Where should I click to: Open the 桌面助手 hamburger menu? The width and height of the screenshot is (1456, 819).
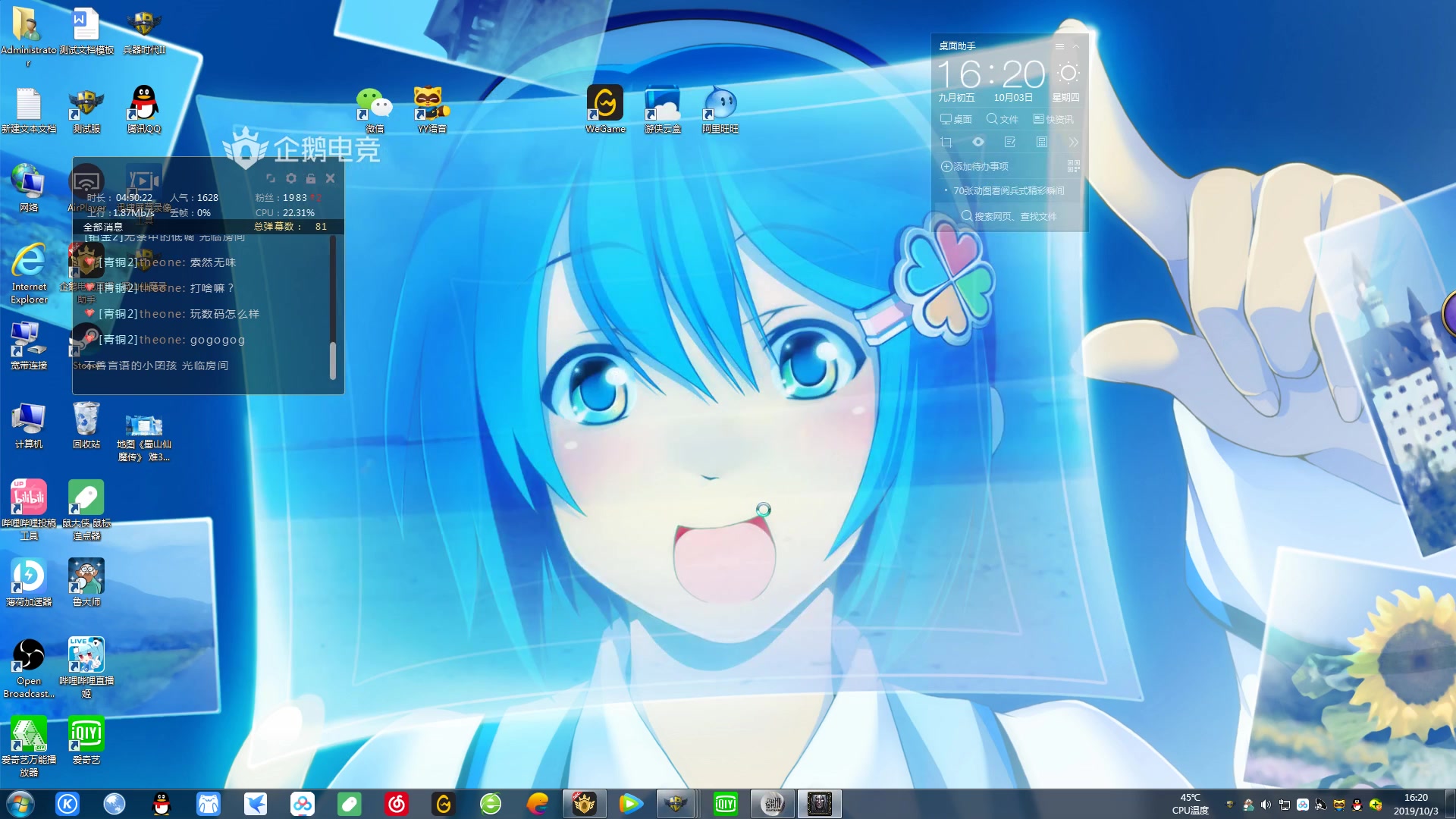pos(1059,46)
